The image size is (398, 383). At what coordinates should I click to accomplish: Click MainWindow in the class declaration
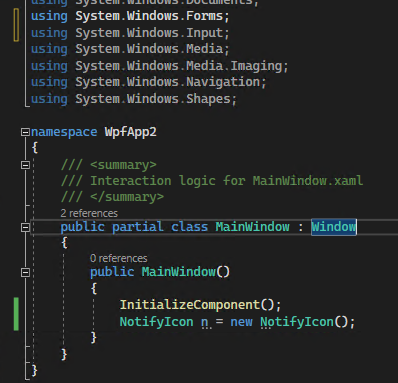[x=252, y=227]
